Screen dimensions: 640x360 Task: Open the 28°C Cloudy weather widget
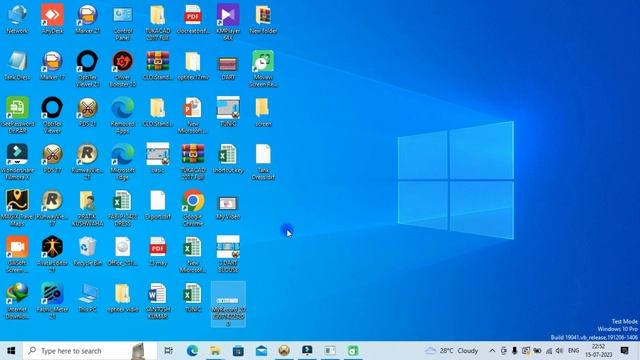point(452,351)
